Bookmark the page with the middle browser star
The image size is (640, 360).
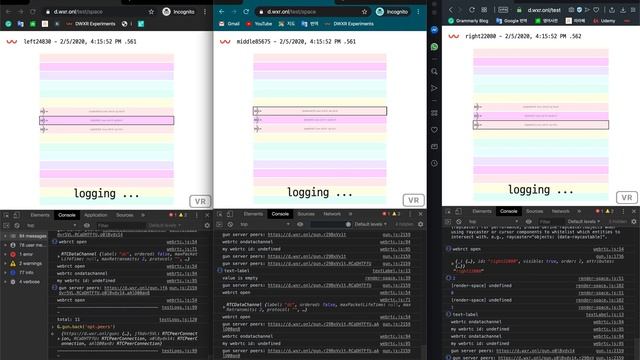364,12
